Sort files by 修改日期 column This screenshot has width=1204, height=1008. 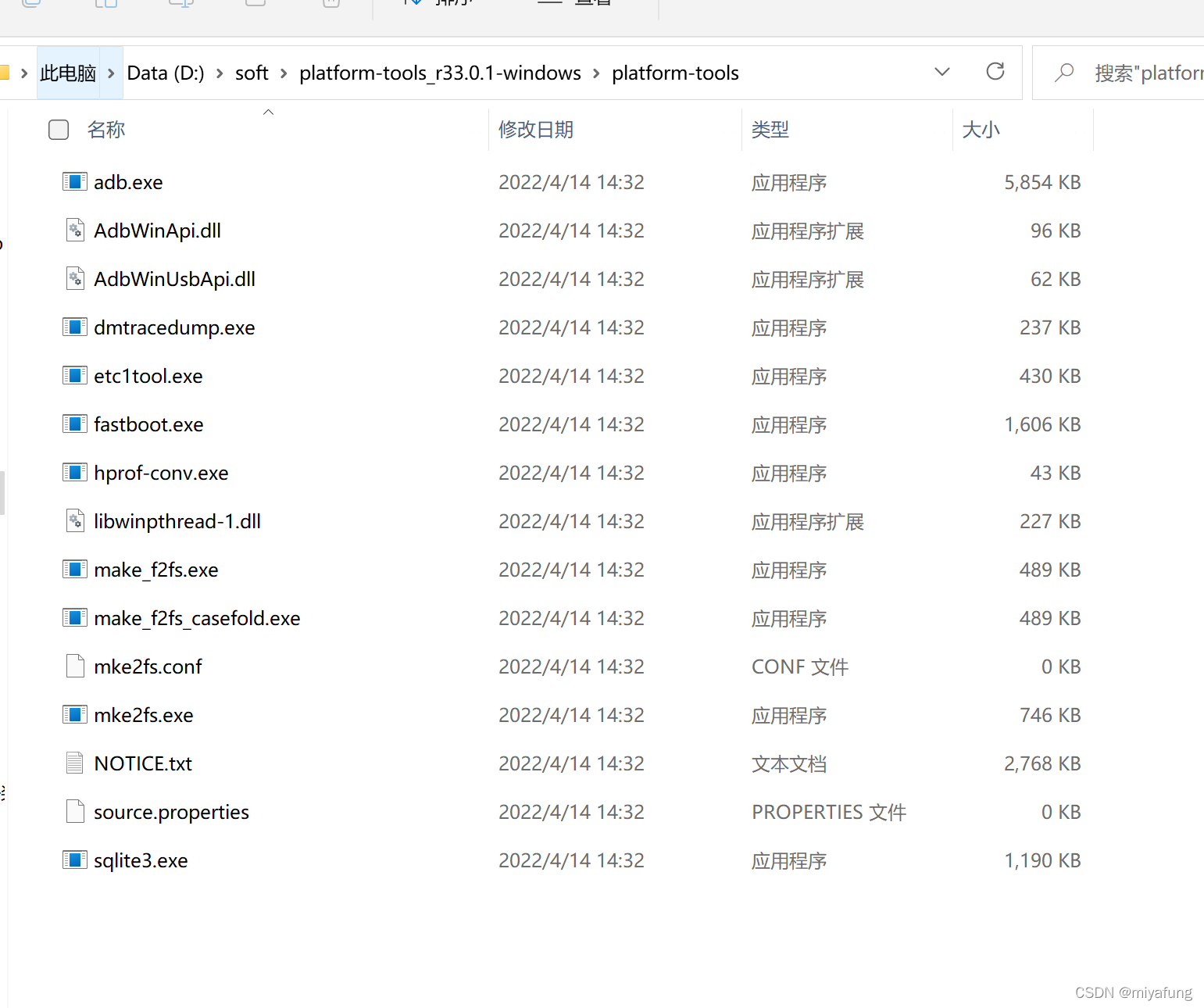pos(536,130)
